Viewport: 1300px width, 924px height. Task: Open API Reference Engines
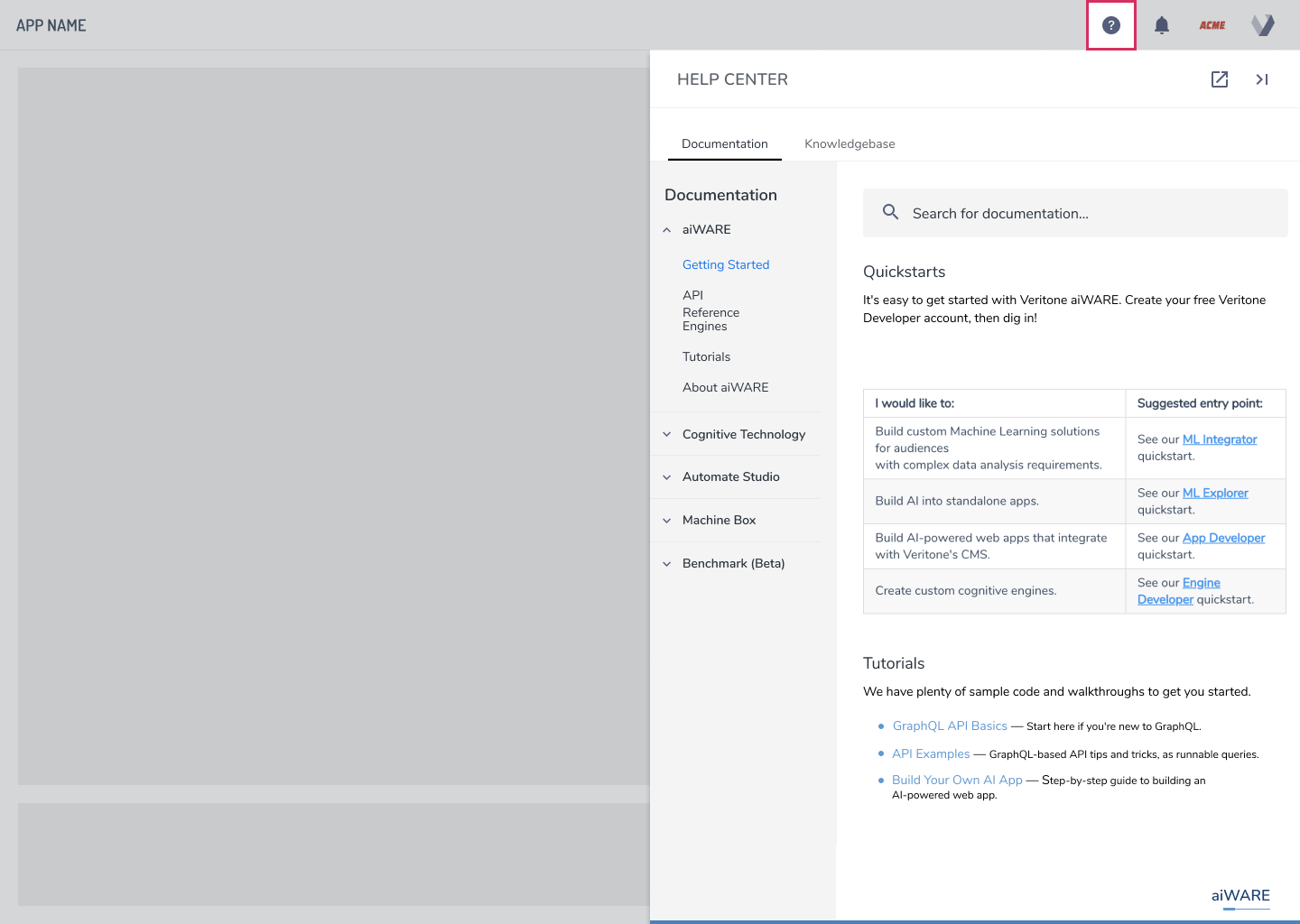(x=710, y=310)
